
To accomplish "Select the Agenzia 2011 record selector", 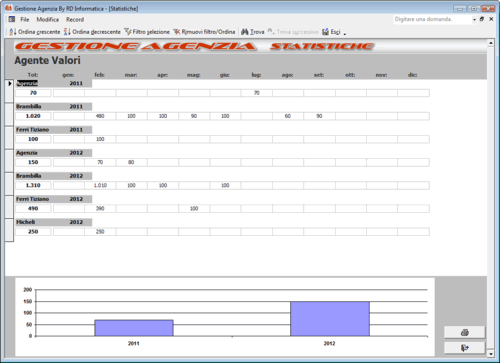I will (9, 90).
